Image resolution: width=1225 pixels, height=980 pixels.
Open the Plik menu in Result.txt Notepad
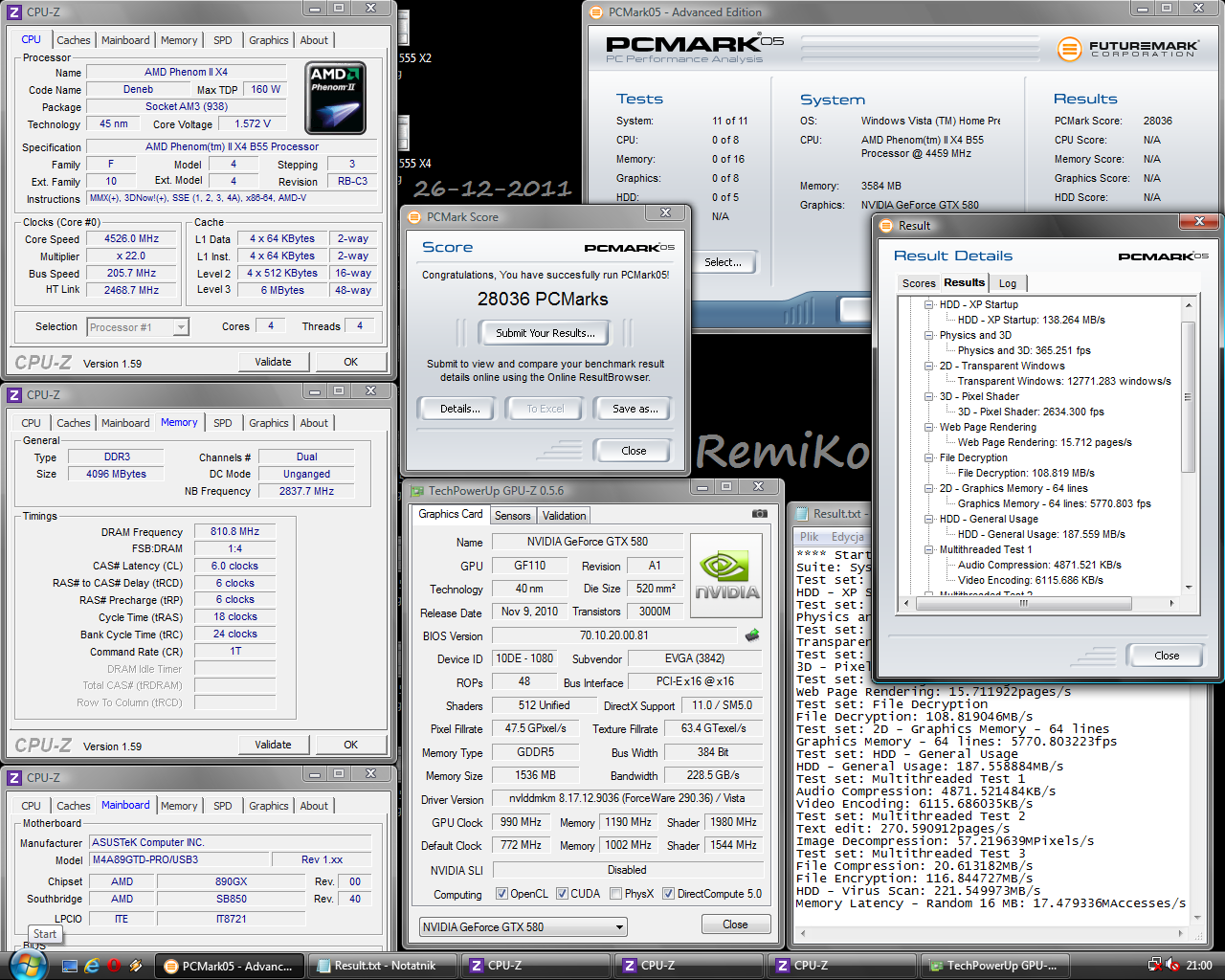coord(810,537)
